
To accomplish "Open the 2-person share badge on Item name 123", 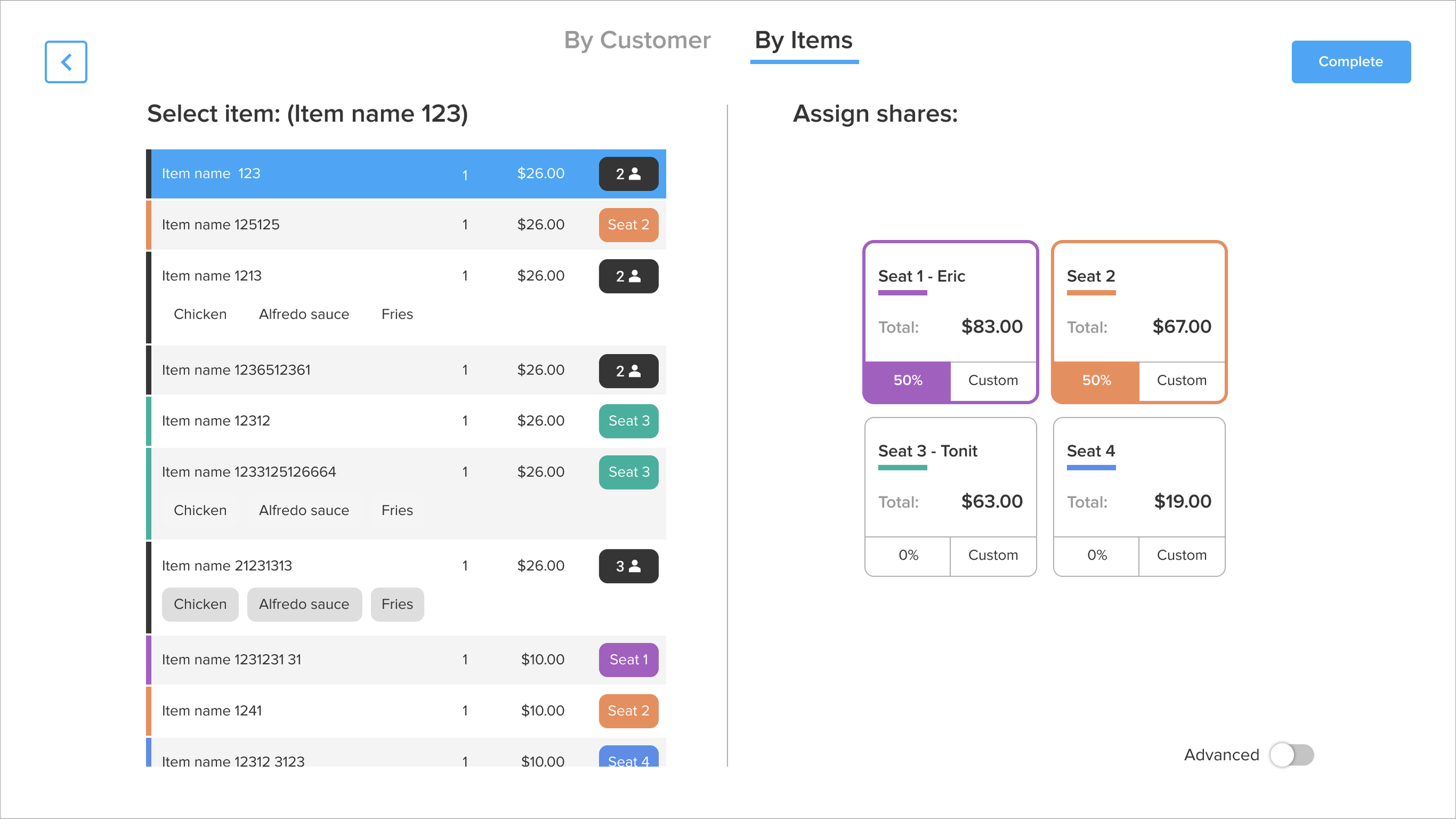I will [628, 173].
